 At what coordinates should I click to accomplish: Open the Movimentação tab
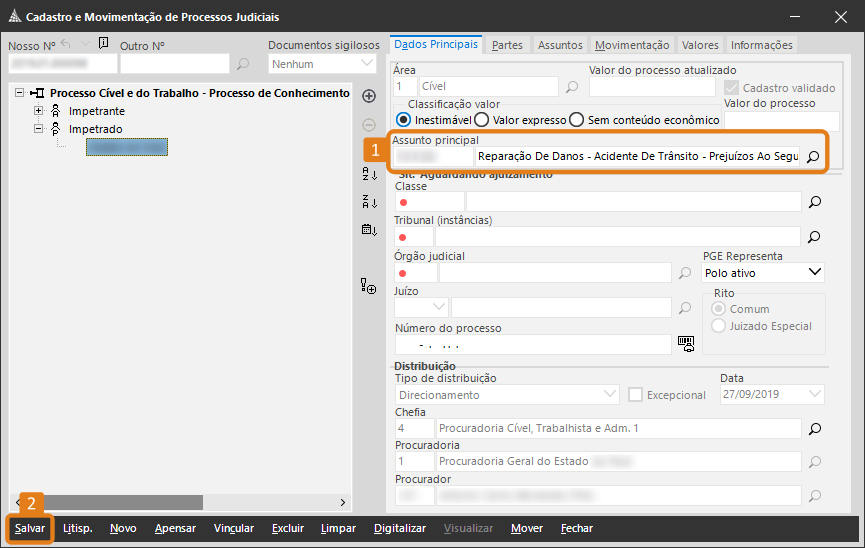point(631,45)
